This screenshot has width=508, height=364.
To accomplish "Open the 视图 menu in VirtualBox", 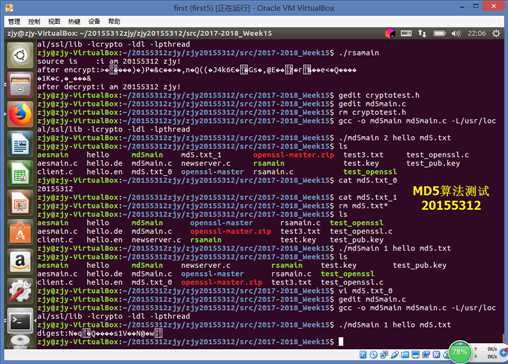I will (x=54, y=22).
